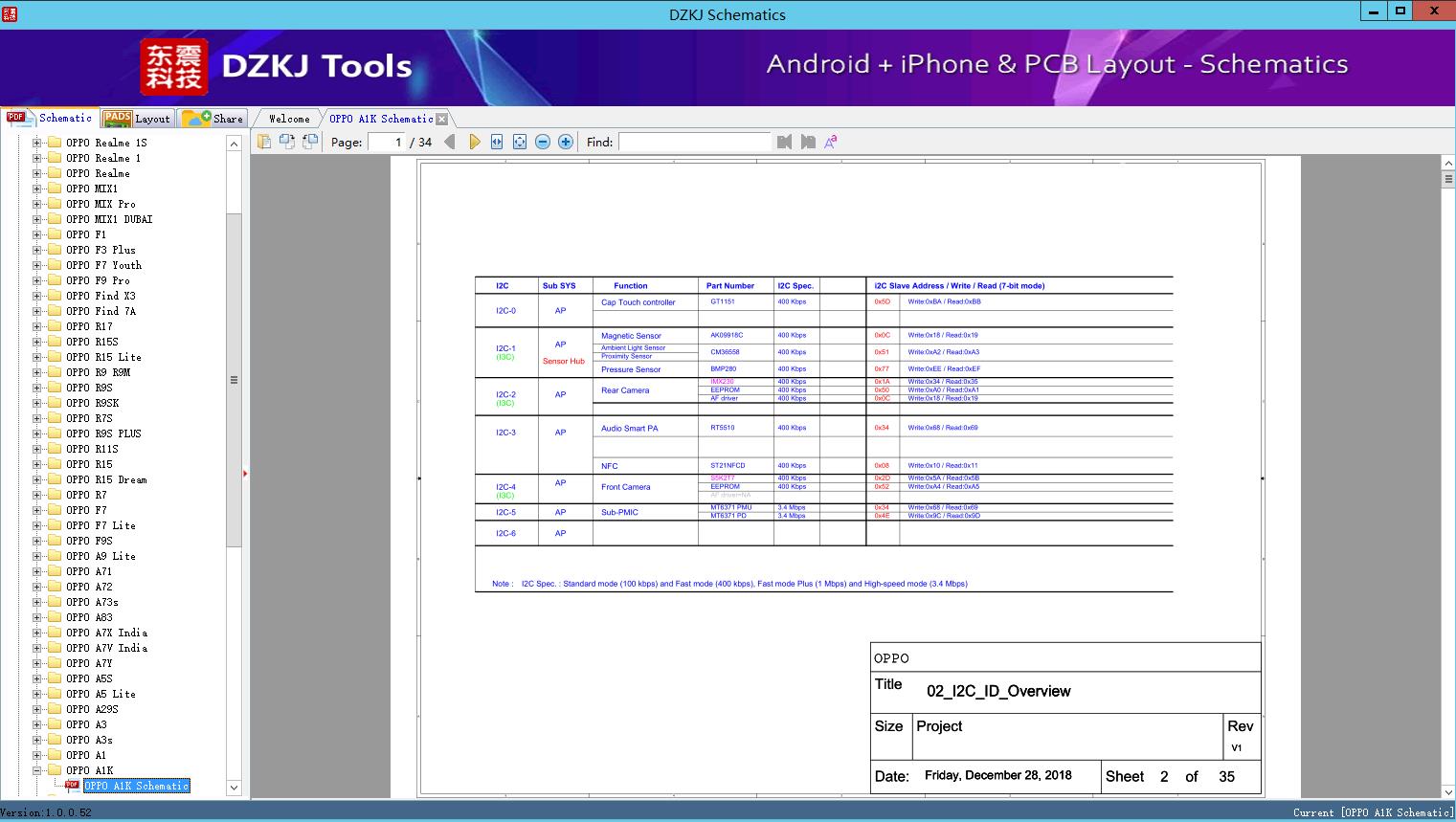Expand the OPPO F7 Youth tree node
This screenshot has height=822, width=1456.
click(36, 265)
